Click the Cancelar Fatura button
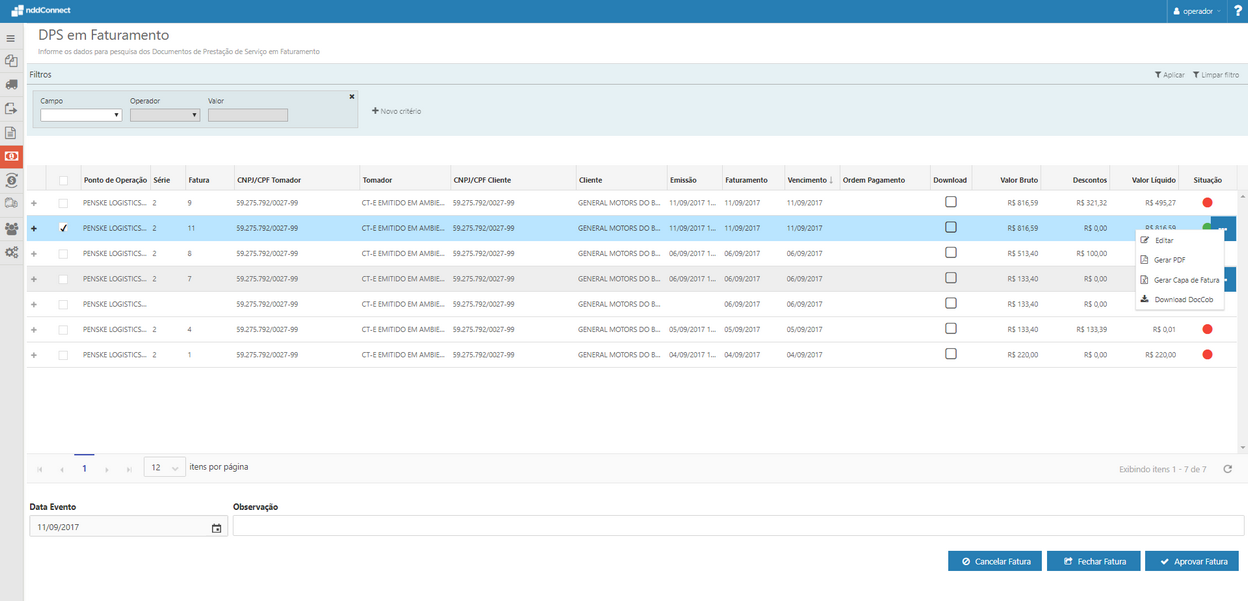Viewport: 1248px width, 601px height. tap(994, 561)
